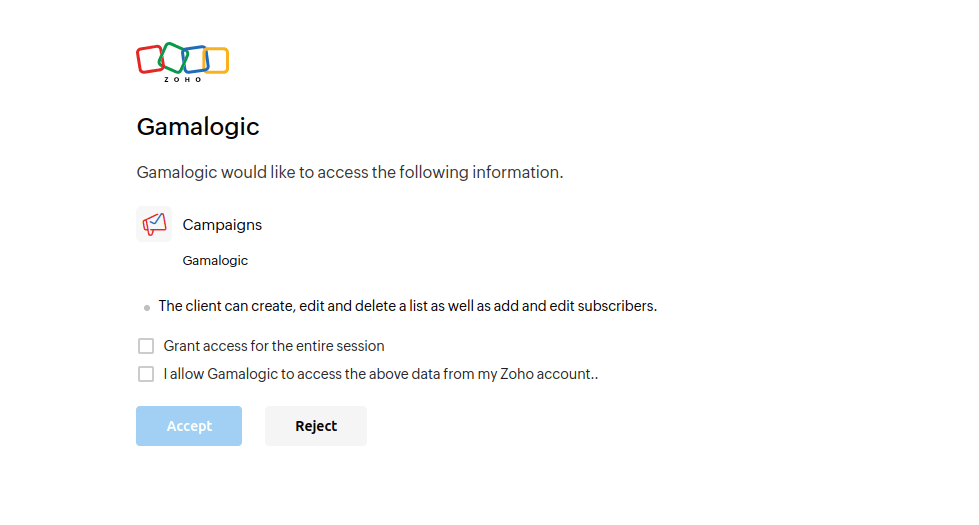Click the yellow square in Zoho logo
Screen dimensions: 979x525
pyautogui.click(x=218, y=60)
